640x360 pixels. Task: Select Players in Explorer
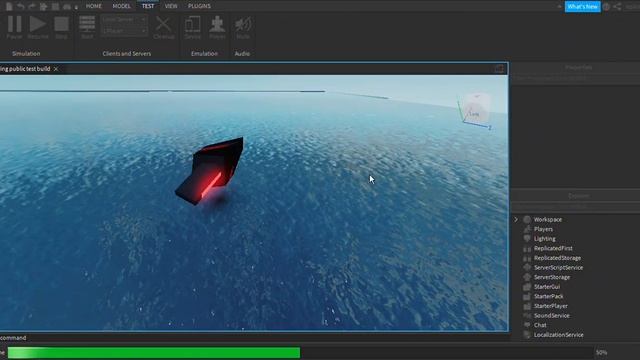coord(543,229)
